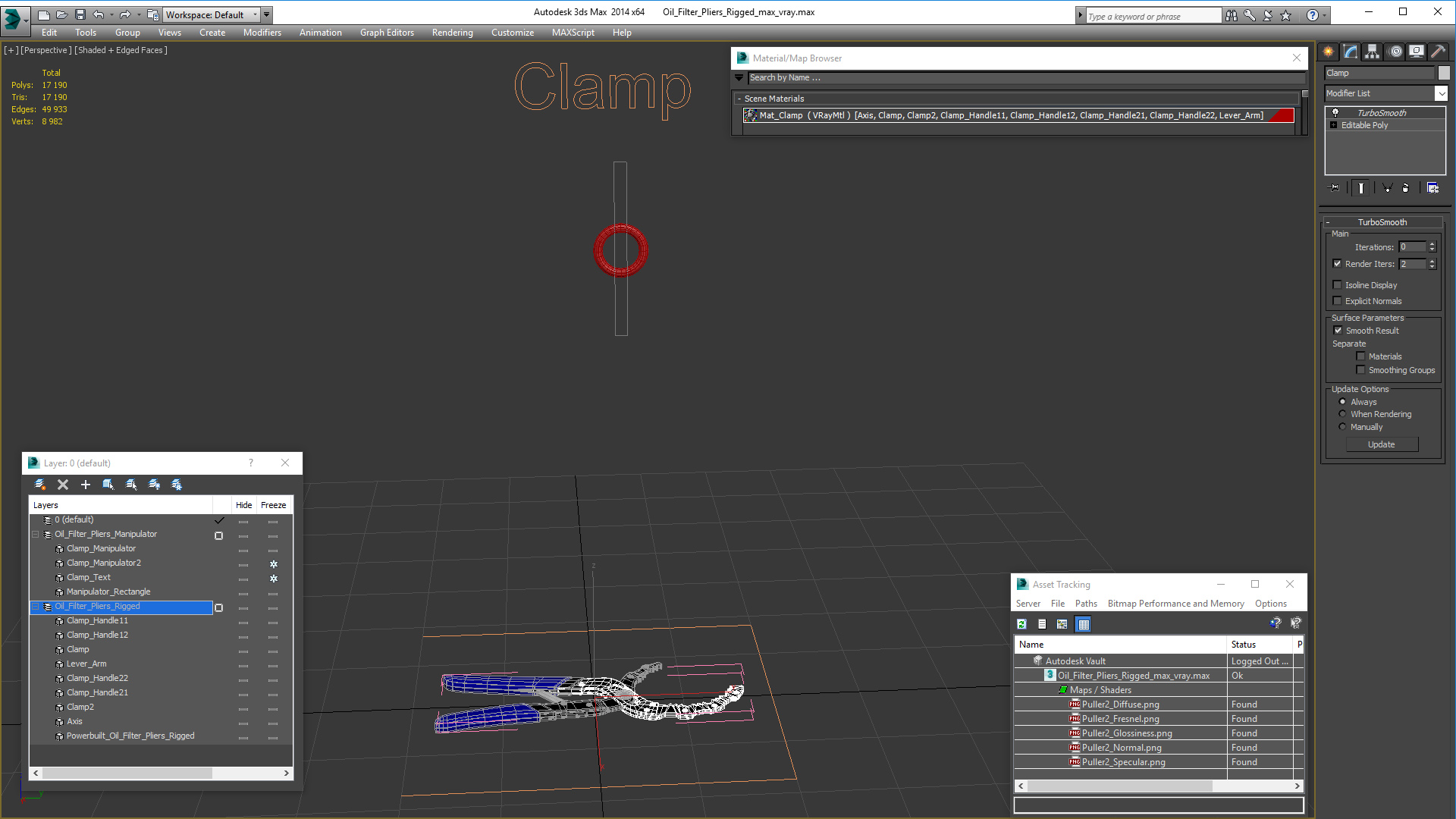Toggle freeze for Clamp_Manipulator2 layer row
Screen dimensions: 1456x819
(274, 563)
